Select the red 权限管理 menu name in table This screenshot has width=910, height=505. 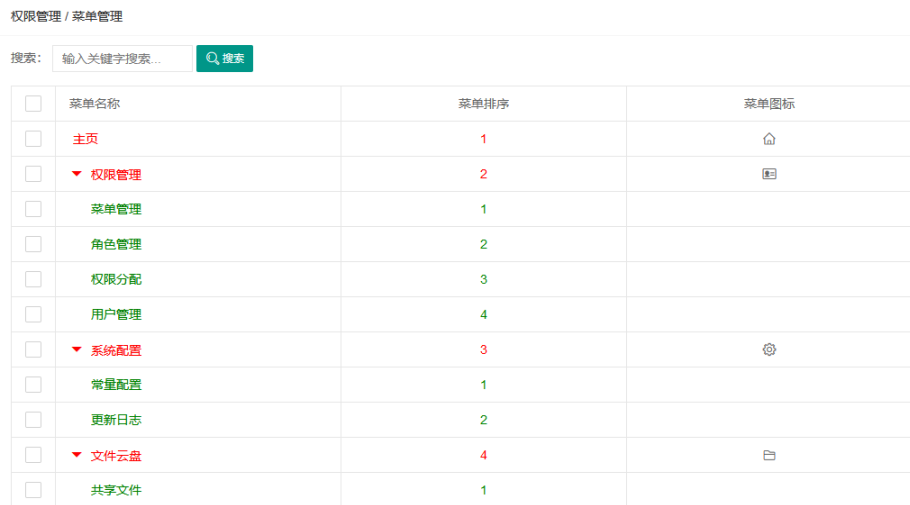[116, 175]
